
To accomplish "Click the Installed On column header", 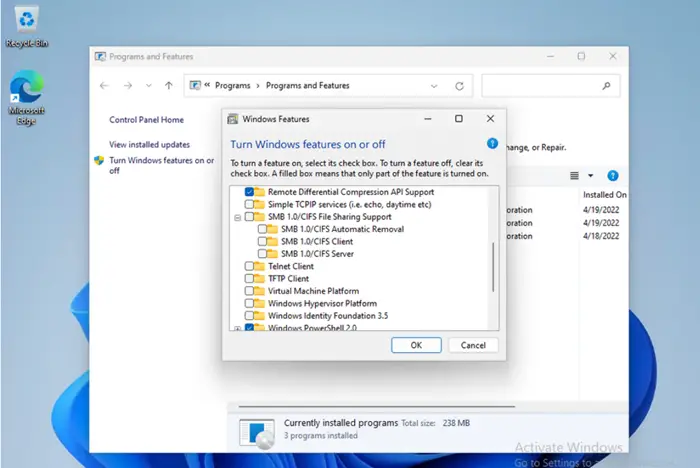I will click(604, 195).
